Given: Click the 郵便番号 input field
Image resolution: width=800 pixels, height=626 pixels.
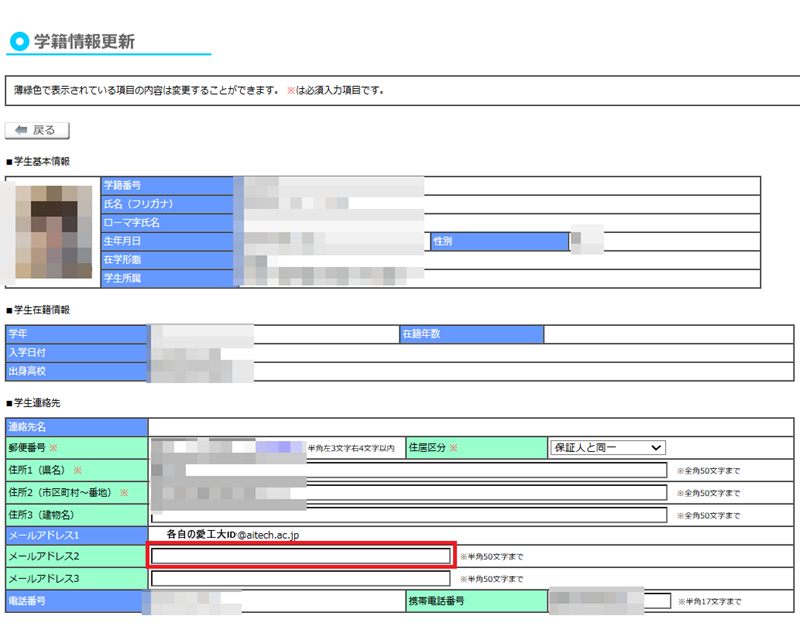Looking at the screenshot, I should click(228, 448).
